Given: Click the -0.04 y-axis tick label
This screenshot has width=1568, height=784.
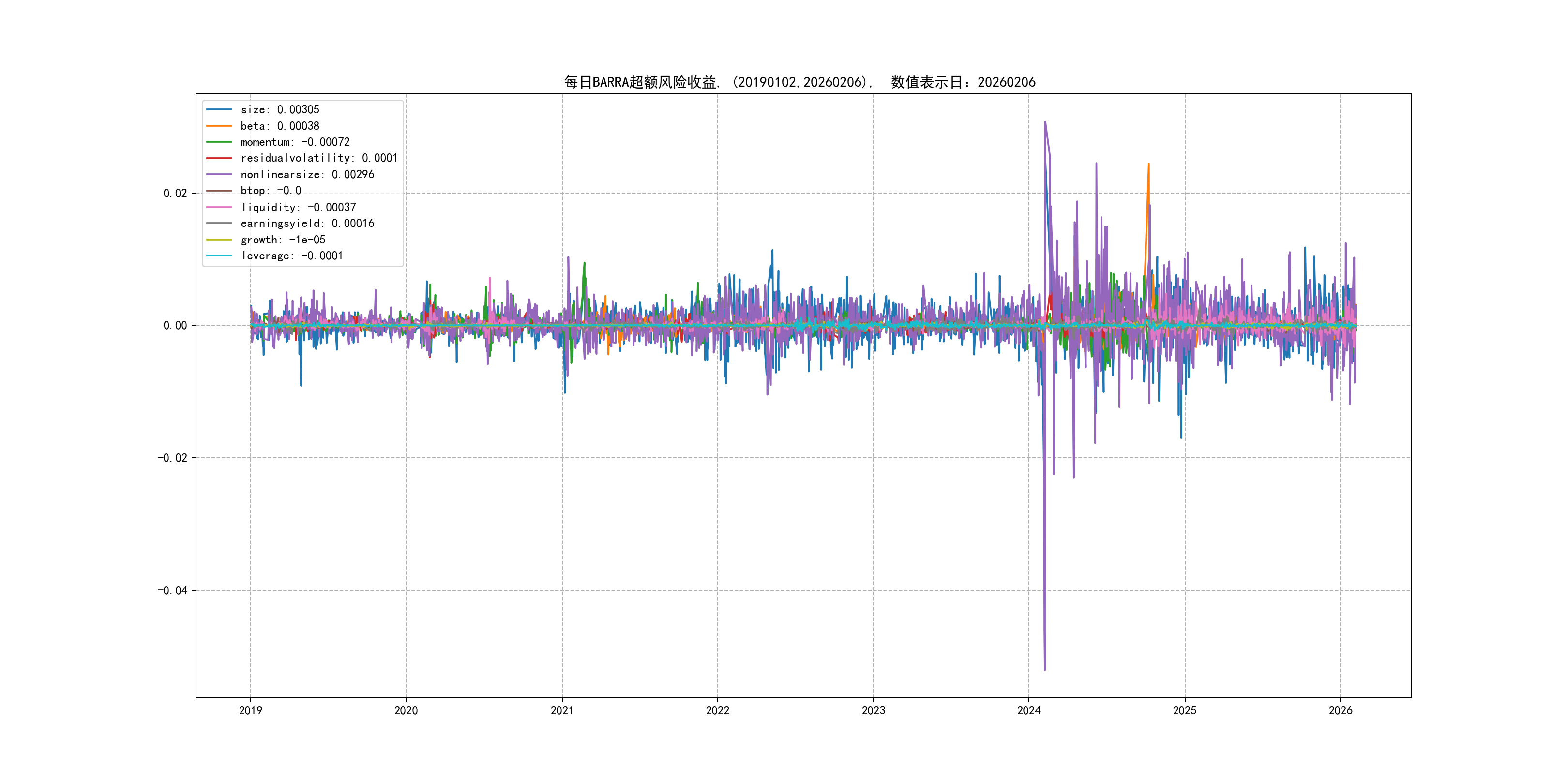Looking at the screenshot, I should (x=172, y=590).
